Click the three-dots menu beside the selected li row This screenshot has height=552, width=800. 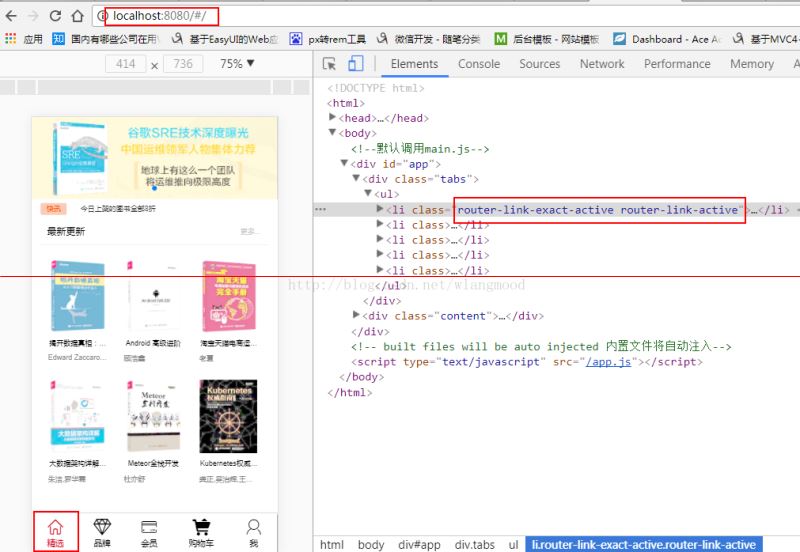pyautogui.click(x=321, y=209)
